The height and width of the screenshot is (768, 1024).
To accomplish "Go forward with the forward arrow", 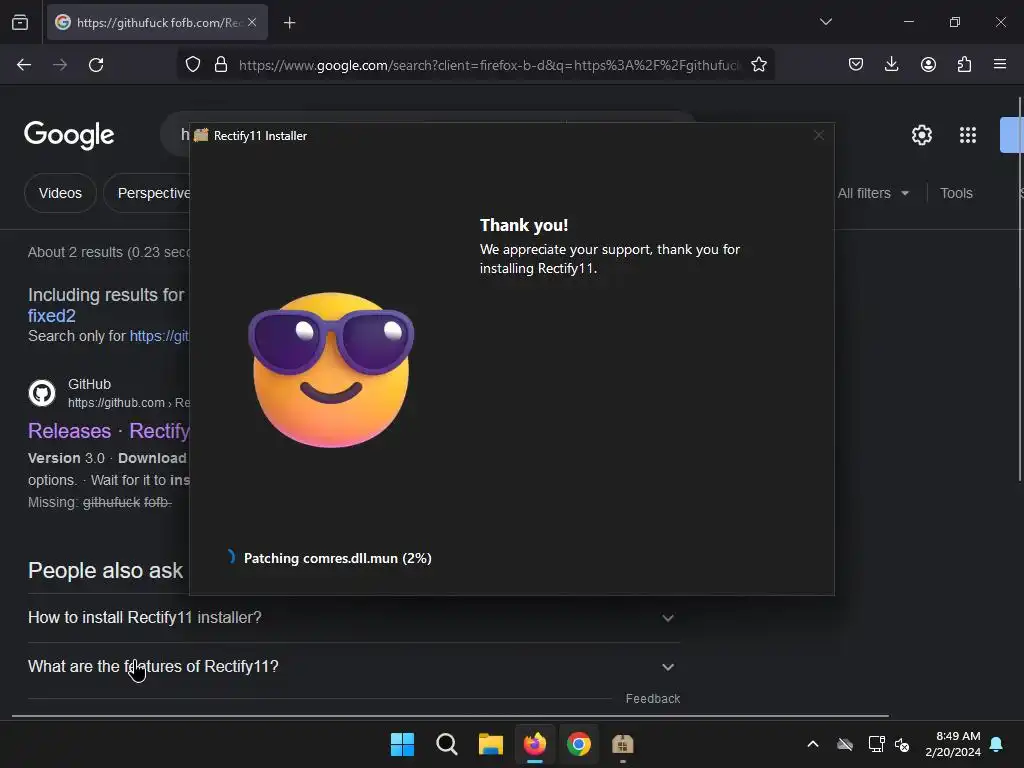I will [60, 65].
